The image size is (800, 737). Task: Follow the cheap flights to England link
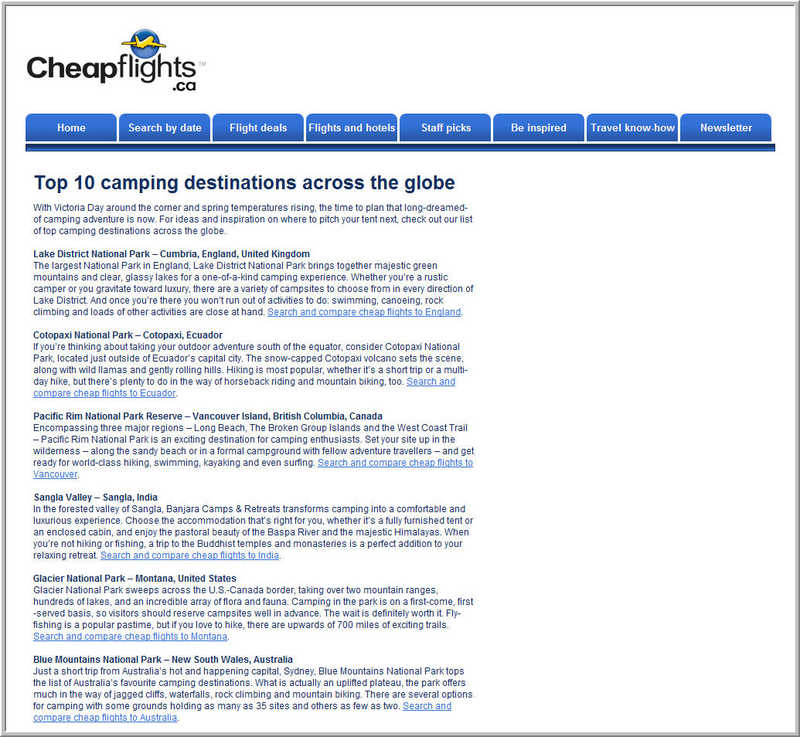point(364,312)
